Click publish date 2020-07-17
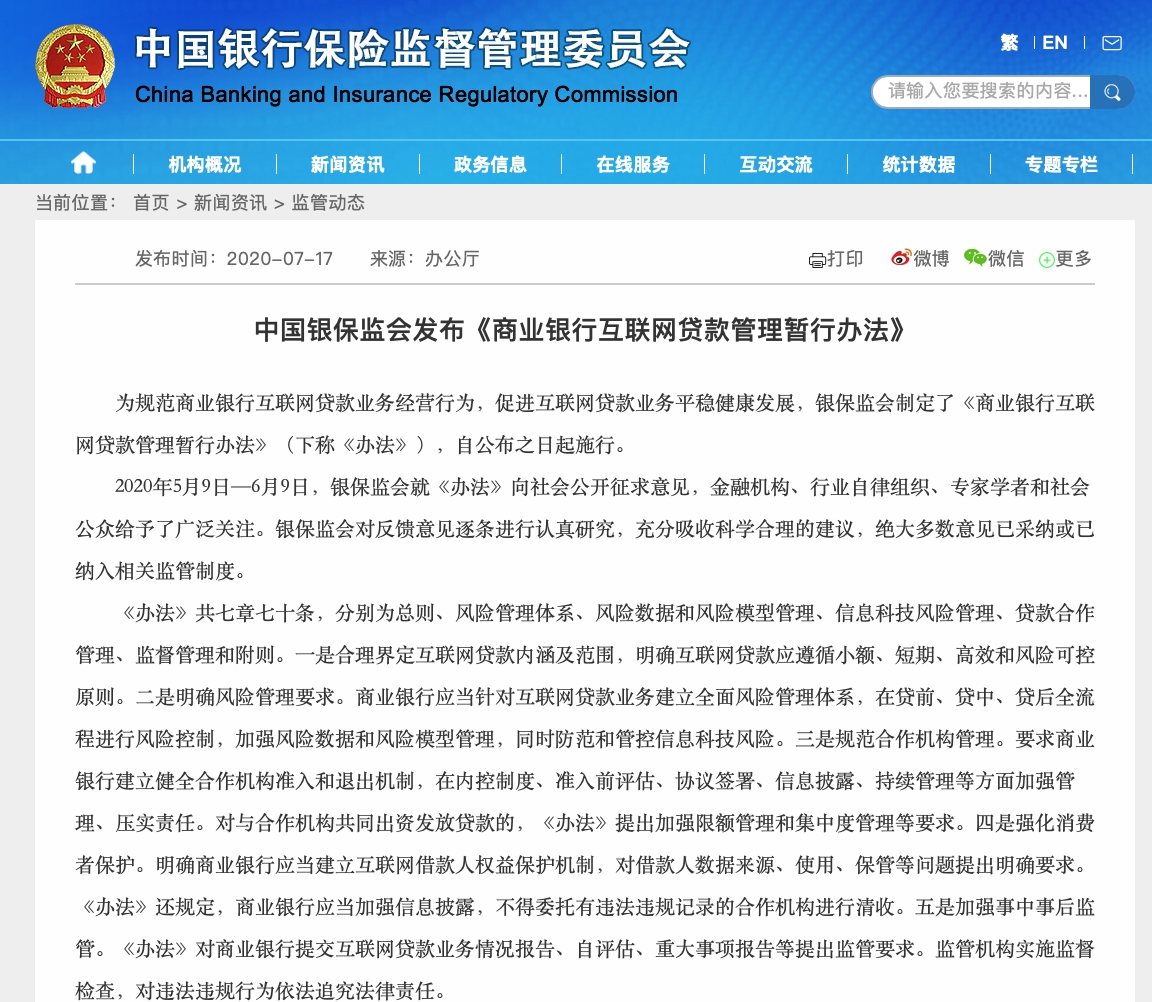Viewport: 1152px width, 1002px height. pos(279,259)
